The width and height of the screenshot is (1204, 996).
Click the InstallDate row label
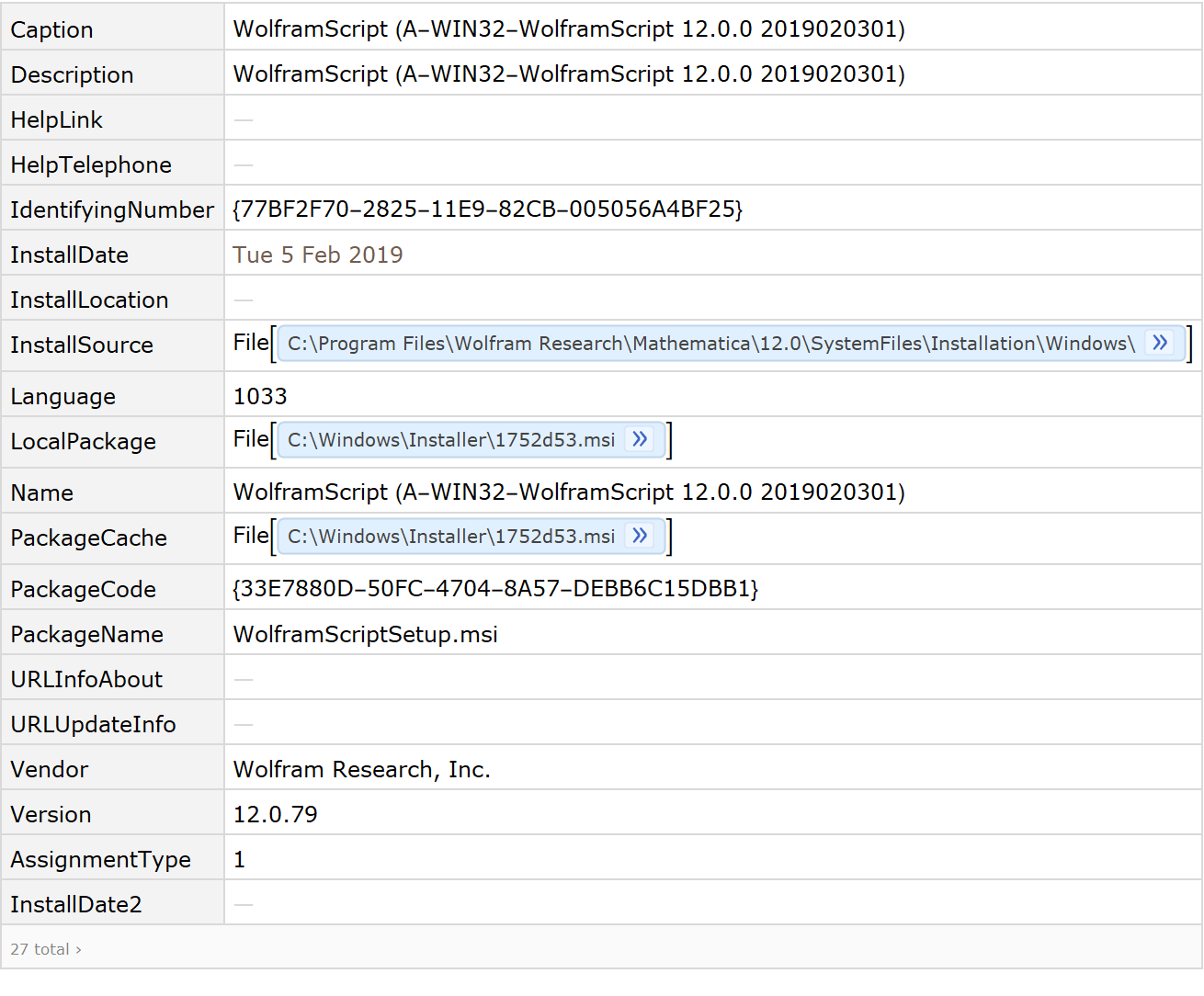coord(69,255)
